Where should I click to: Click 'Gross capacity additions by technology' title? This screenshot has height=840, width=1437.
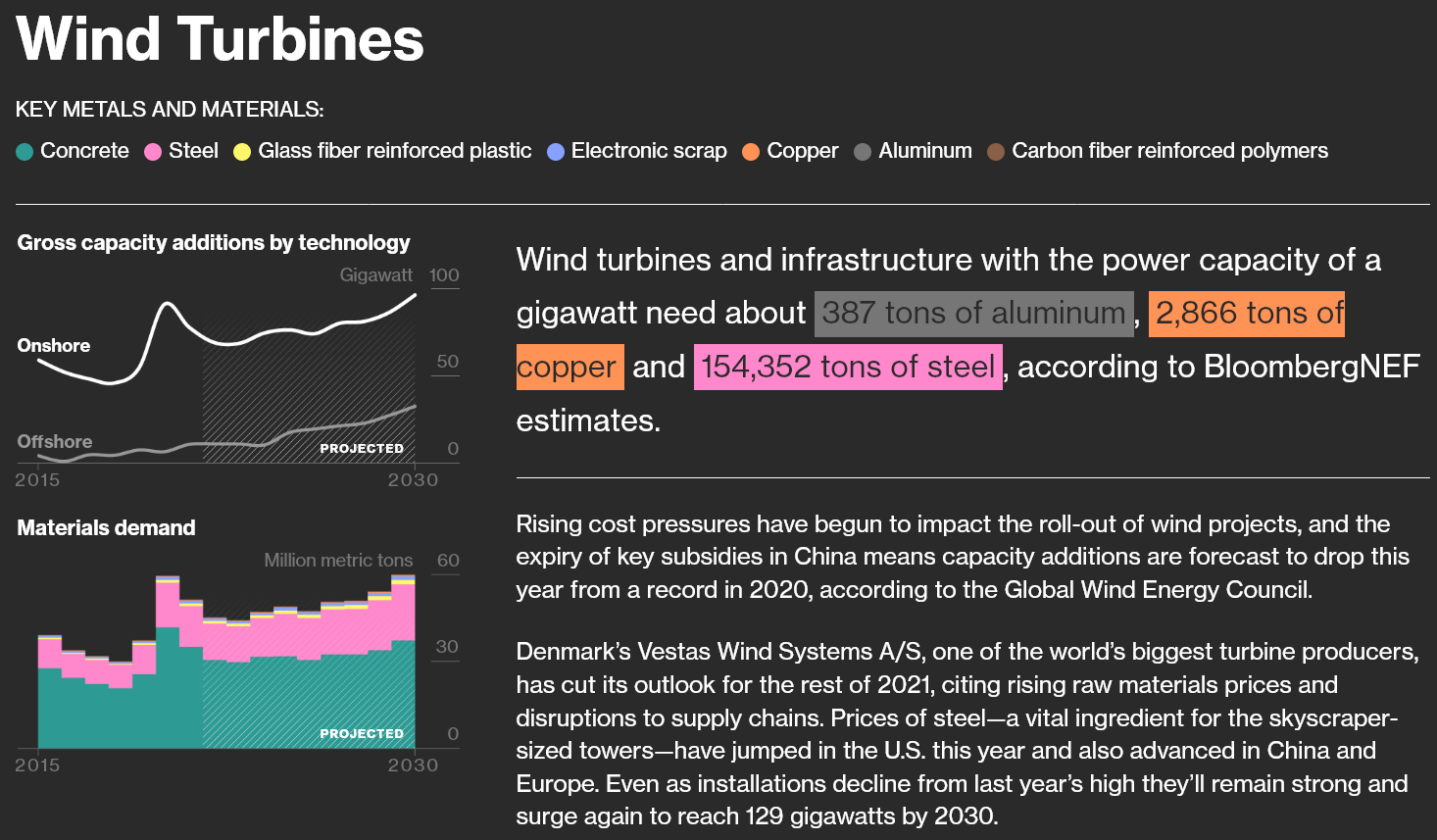tap(214, 243)
